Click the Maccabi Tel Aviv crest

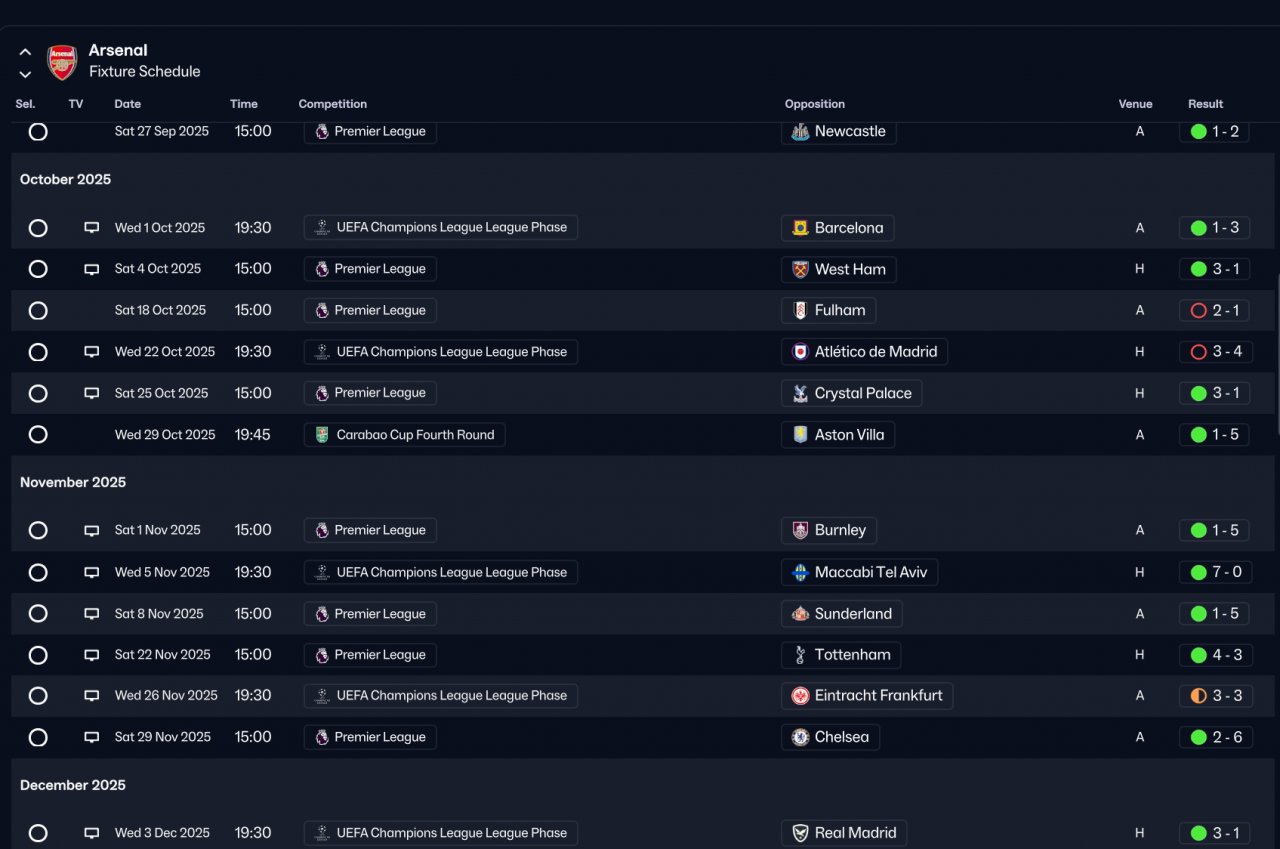800,573
